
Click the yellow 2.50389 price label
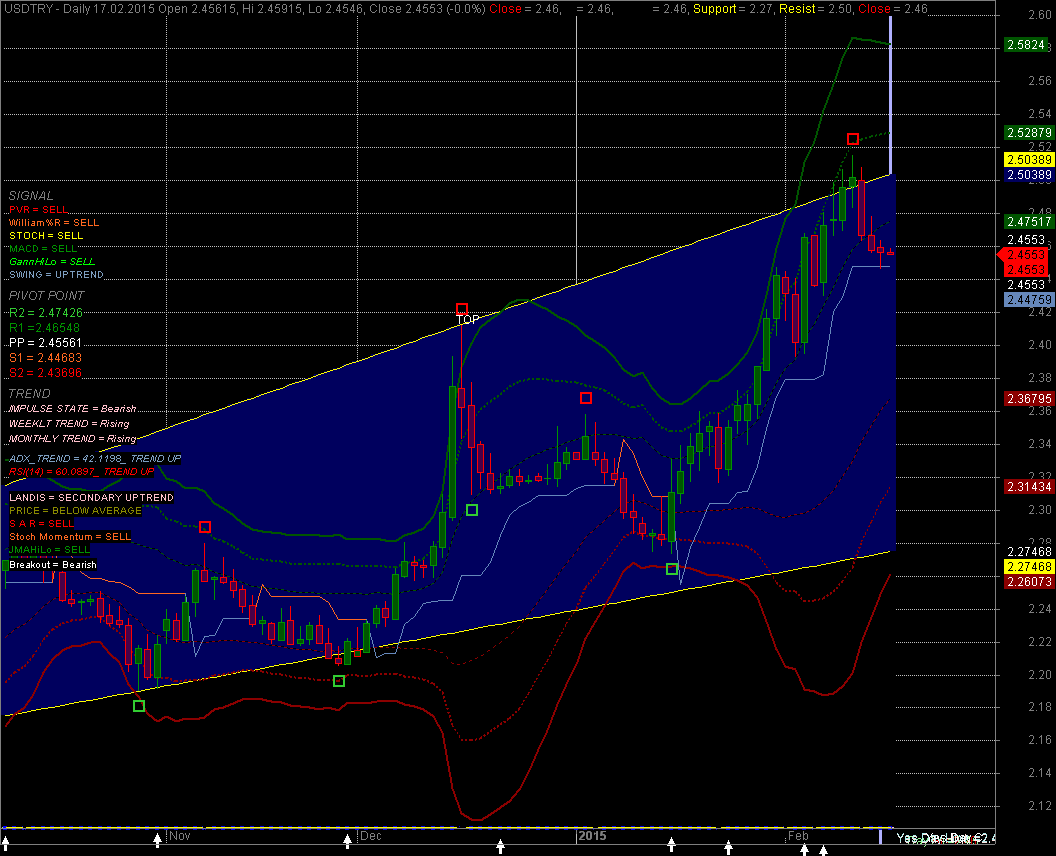[1027, 160]
